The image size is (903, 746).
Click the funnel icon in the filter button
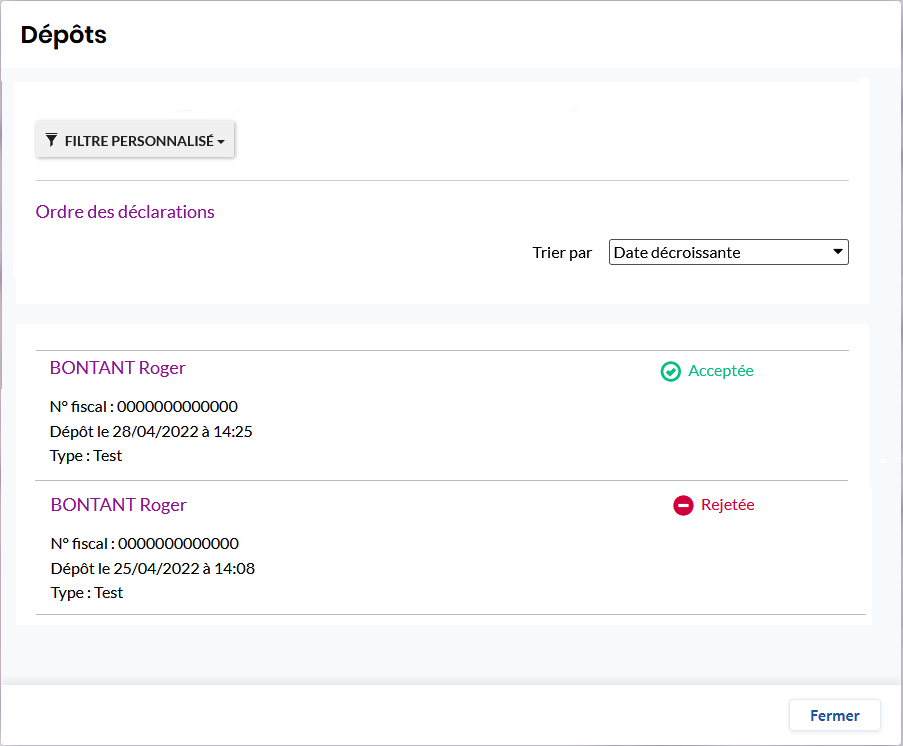tap(52, 141)
